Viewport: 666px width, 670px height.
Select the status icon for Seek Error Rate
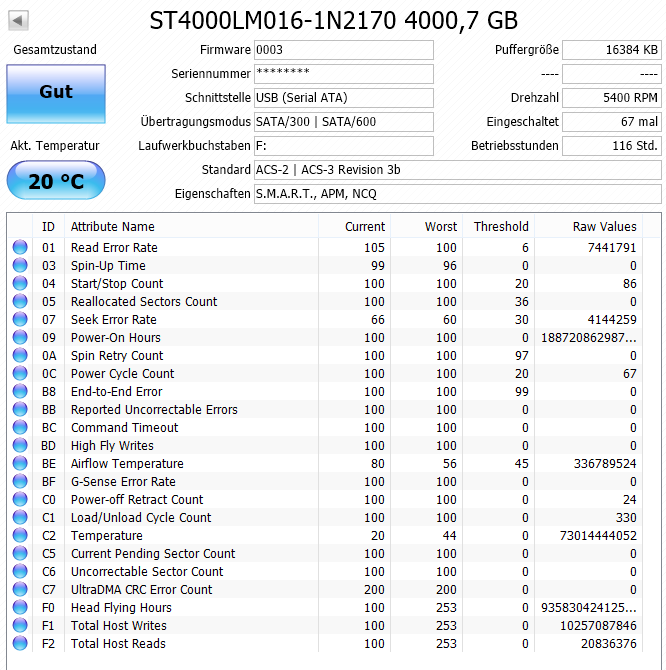click(x=20, y=319)
